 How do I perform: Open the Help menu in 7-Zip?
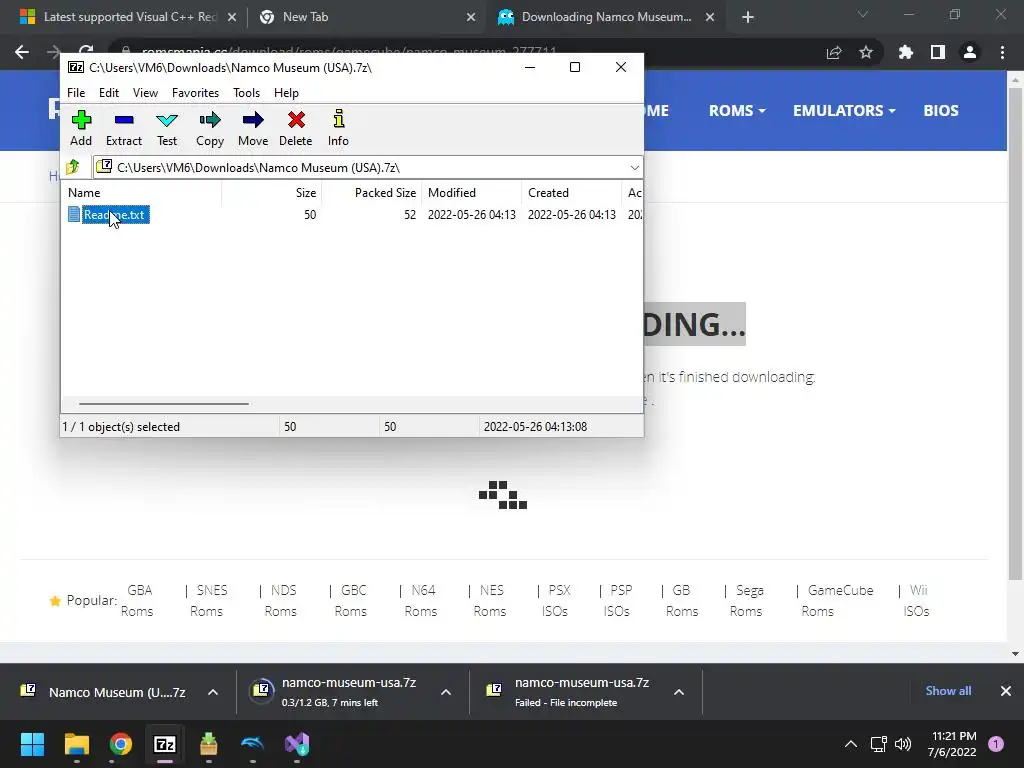pos(286,93)
